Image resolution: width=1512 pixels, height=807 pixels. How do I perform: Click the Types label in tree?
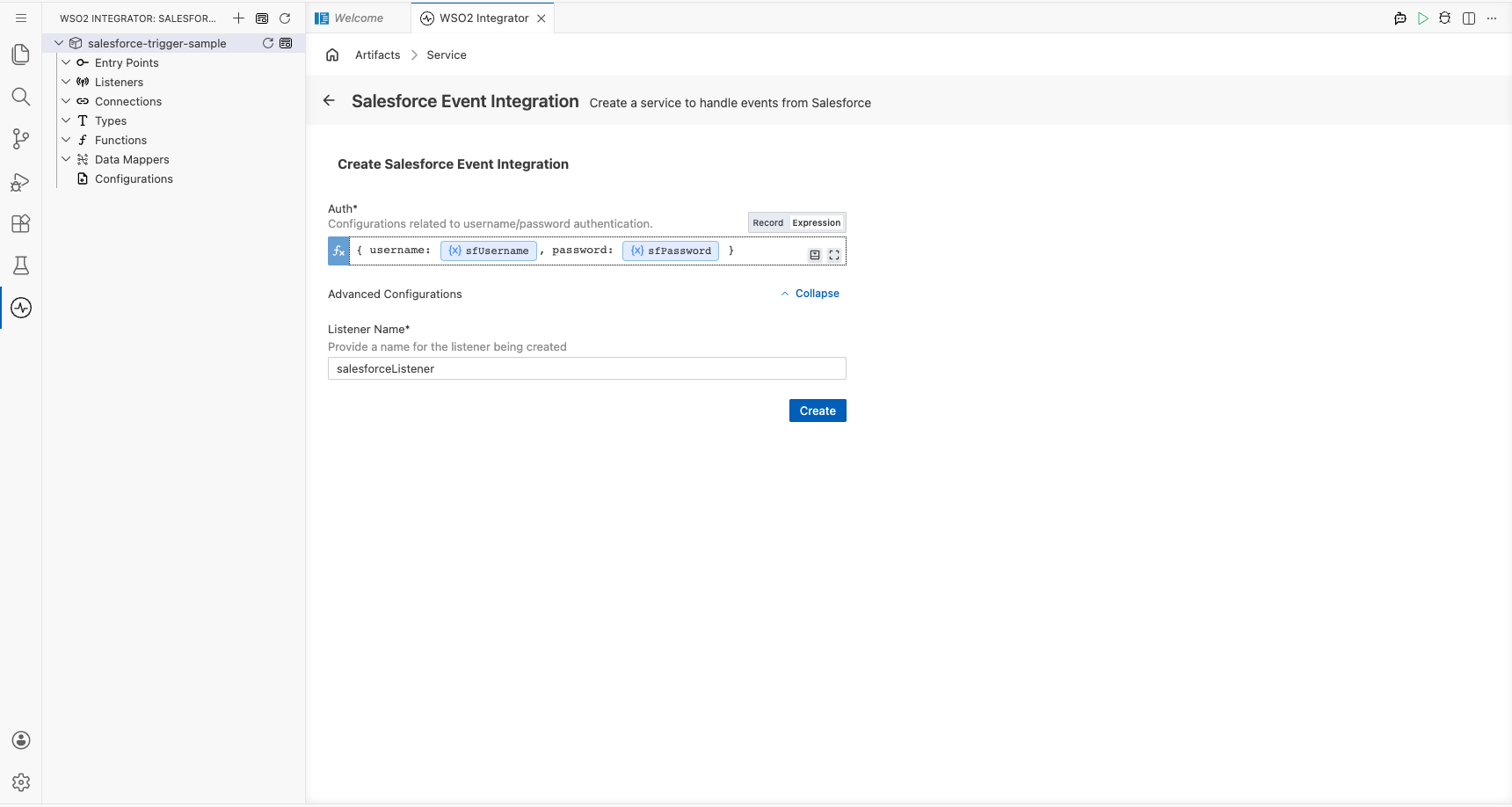(111, 120)
